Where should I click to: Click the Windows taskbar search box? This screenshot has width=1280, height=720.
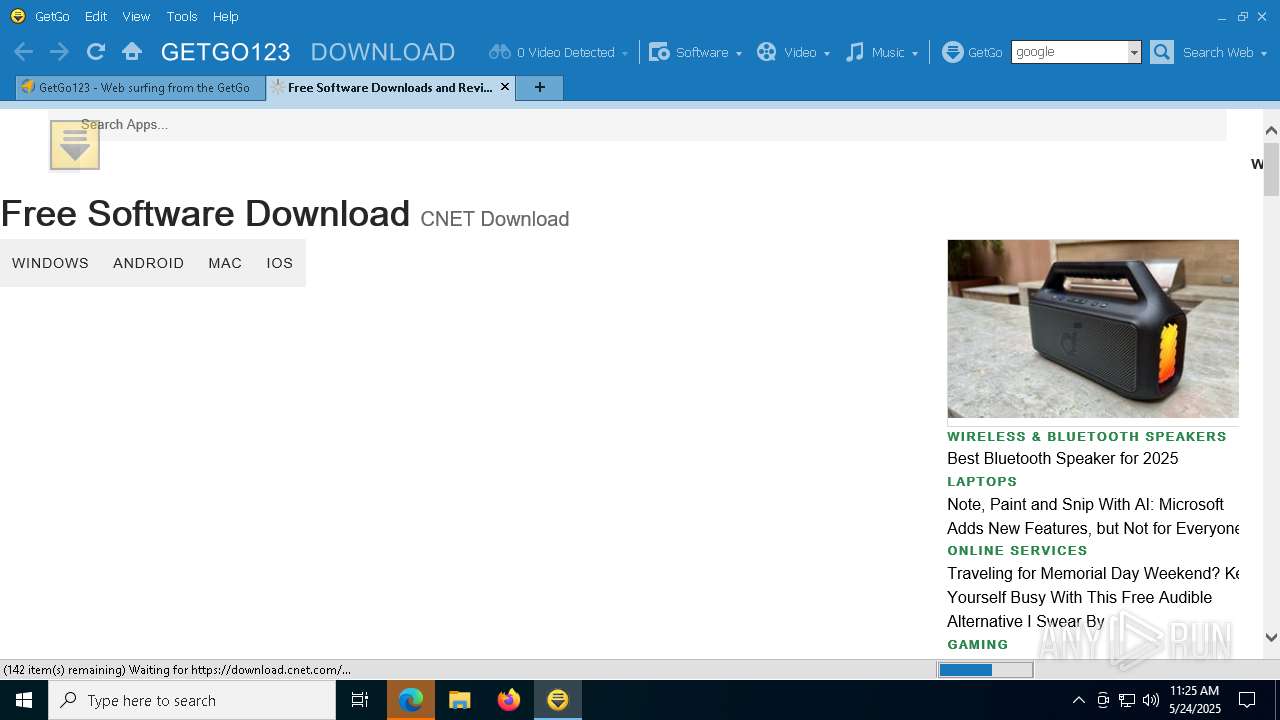coord(192,700)
